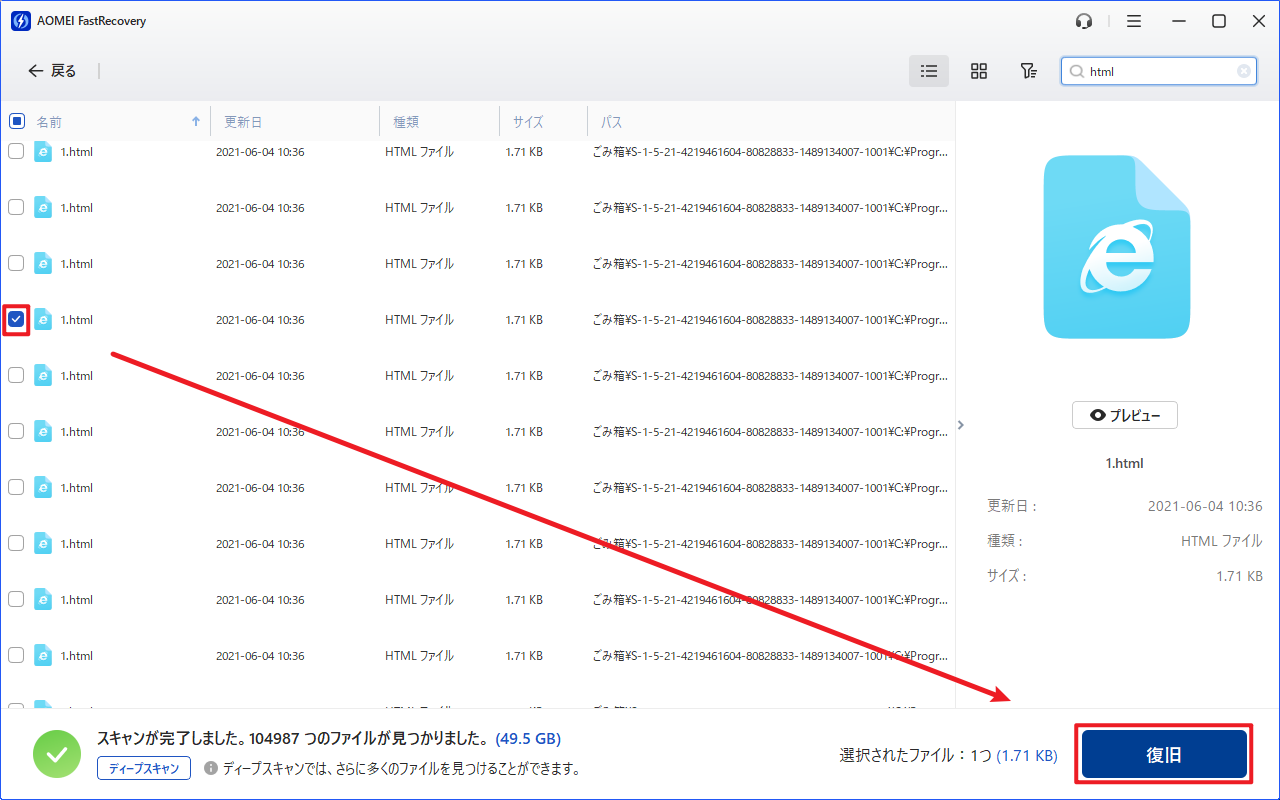Uncheck the ticked 1.html file checkbox

[x=16, y=319]
